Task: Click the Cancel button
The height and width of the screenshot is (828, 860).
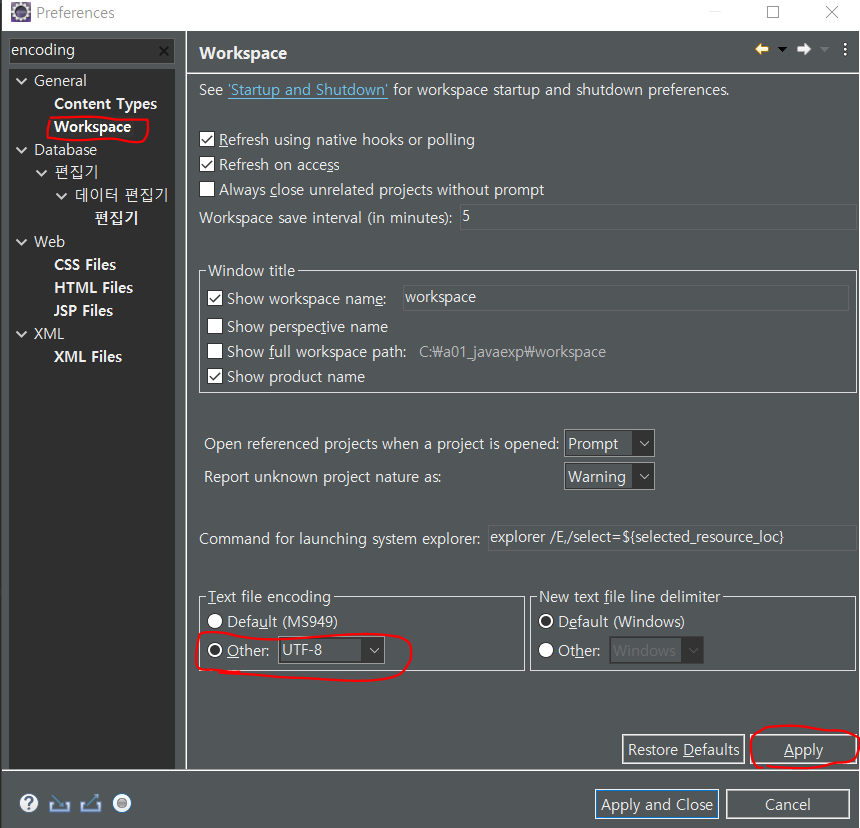Action: (x=788, y=804)
